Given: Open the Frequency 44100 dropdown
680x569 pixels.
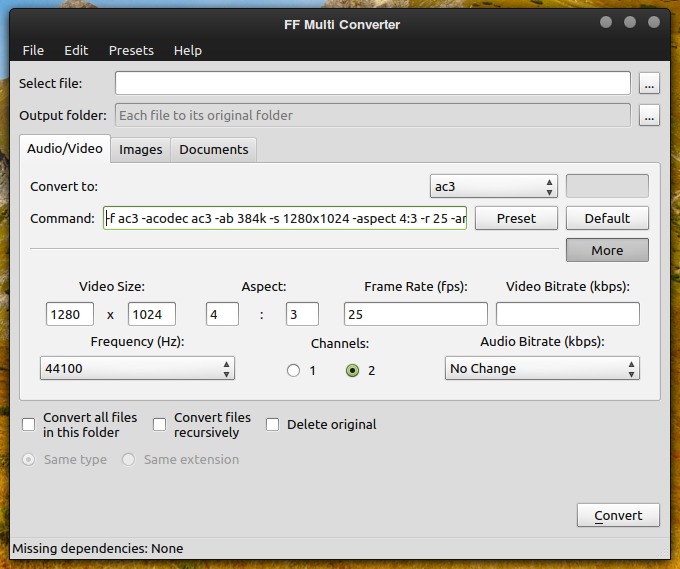Looking at the screenshot, I should [137, 368].
